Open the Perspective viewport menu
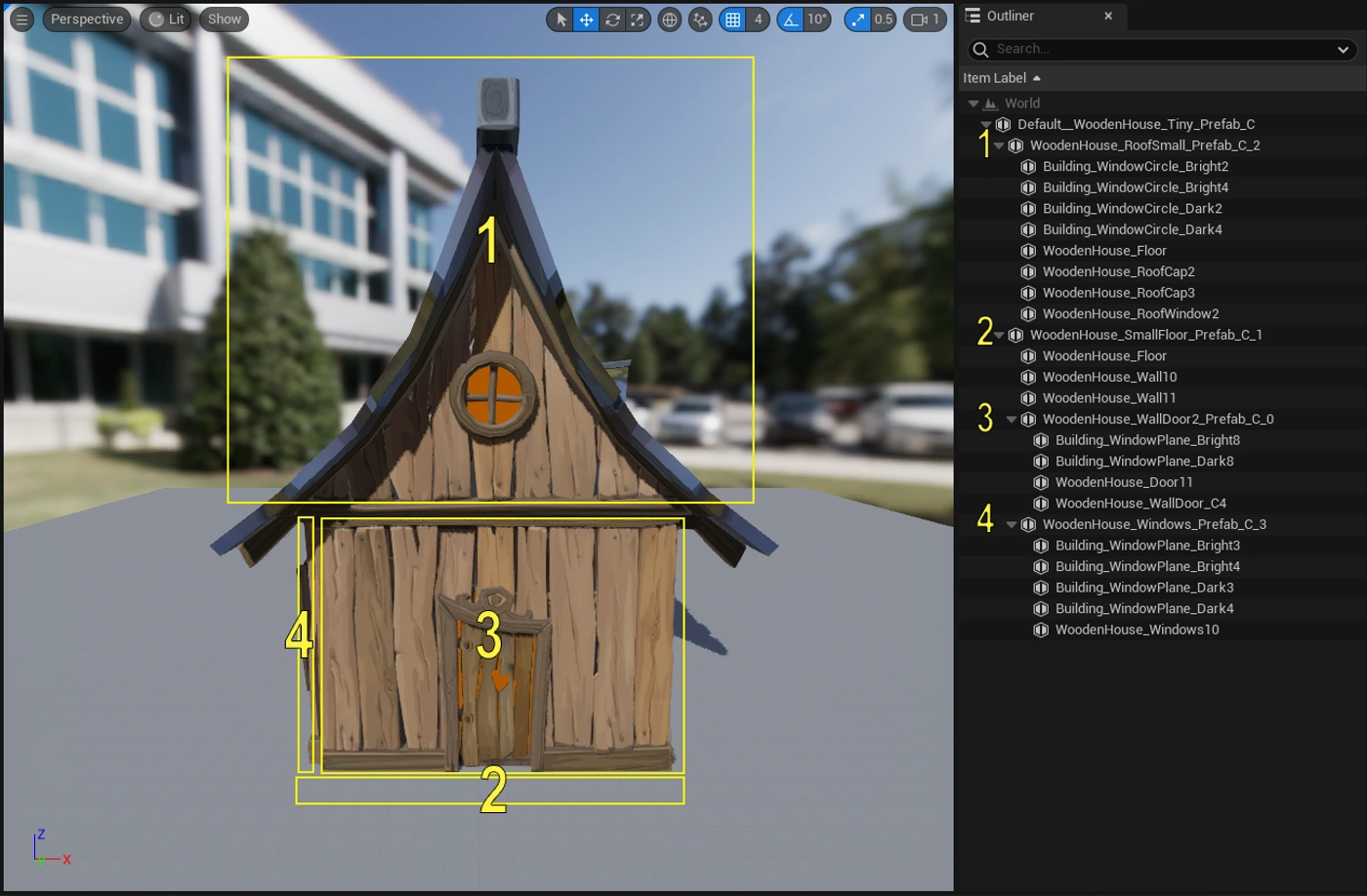The width and height of the screenshot is (1367, 896). tap(87, 20)
